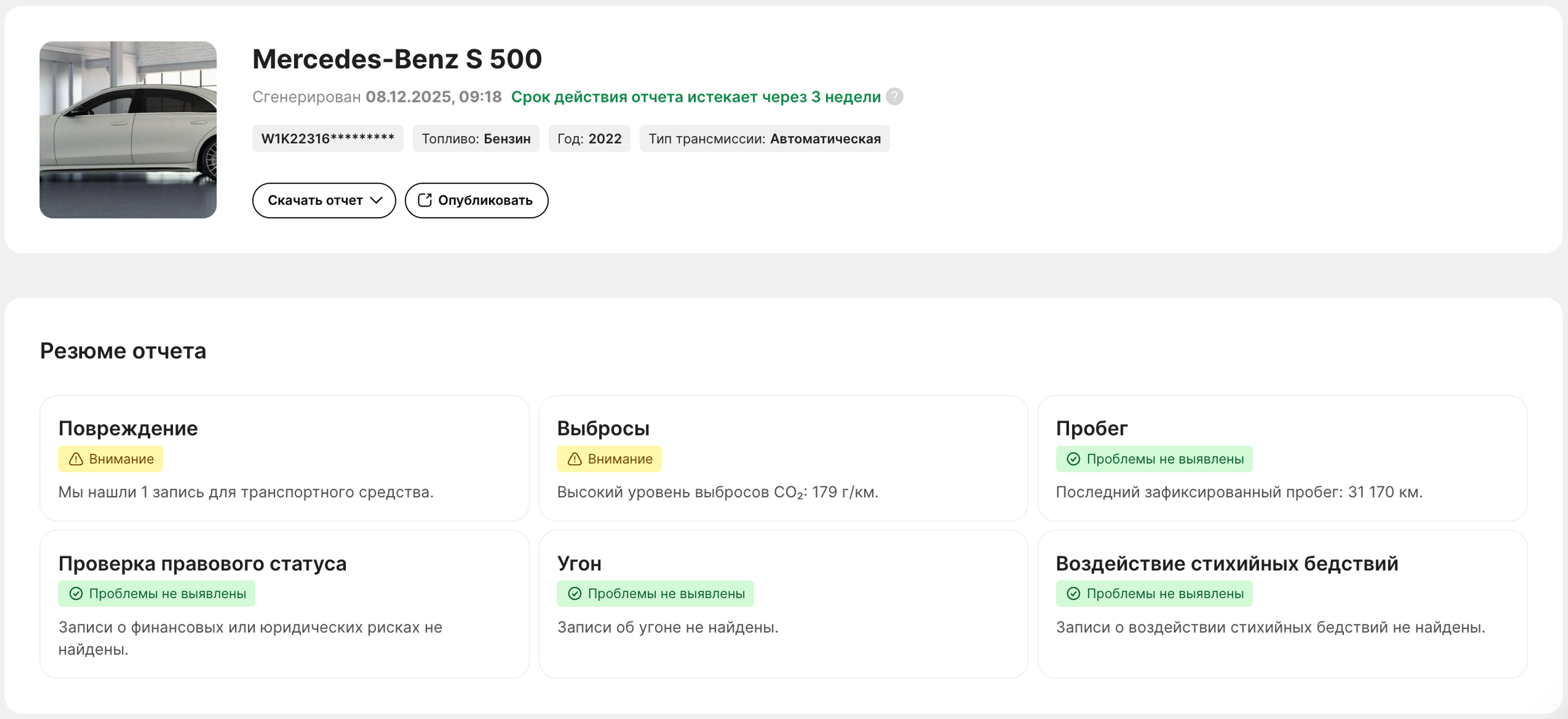Image resolution: width=1568 pixels, height=719 pixels.
Task: Open the Повреждение summary card
Action: tap(284, 459)
